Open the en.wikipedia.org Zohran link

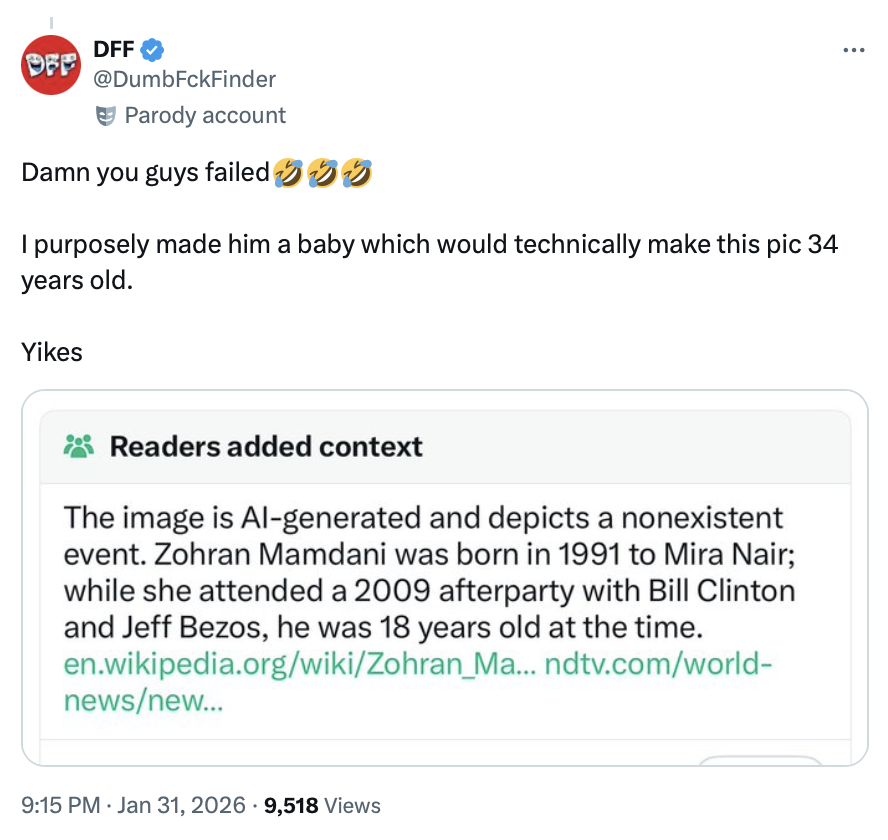298,665
